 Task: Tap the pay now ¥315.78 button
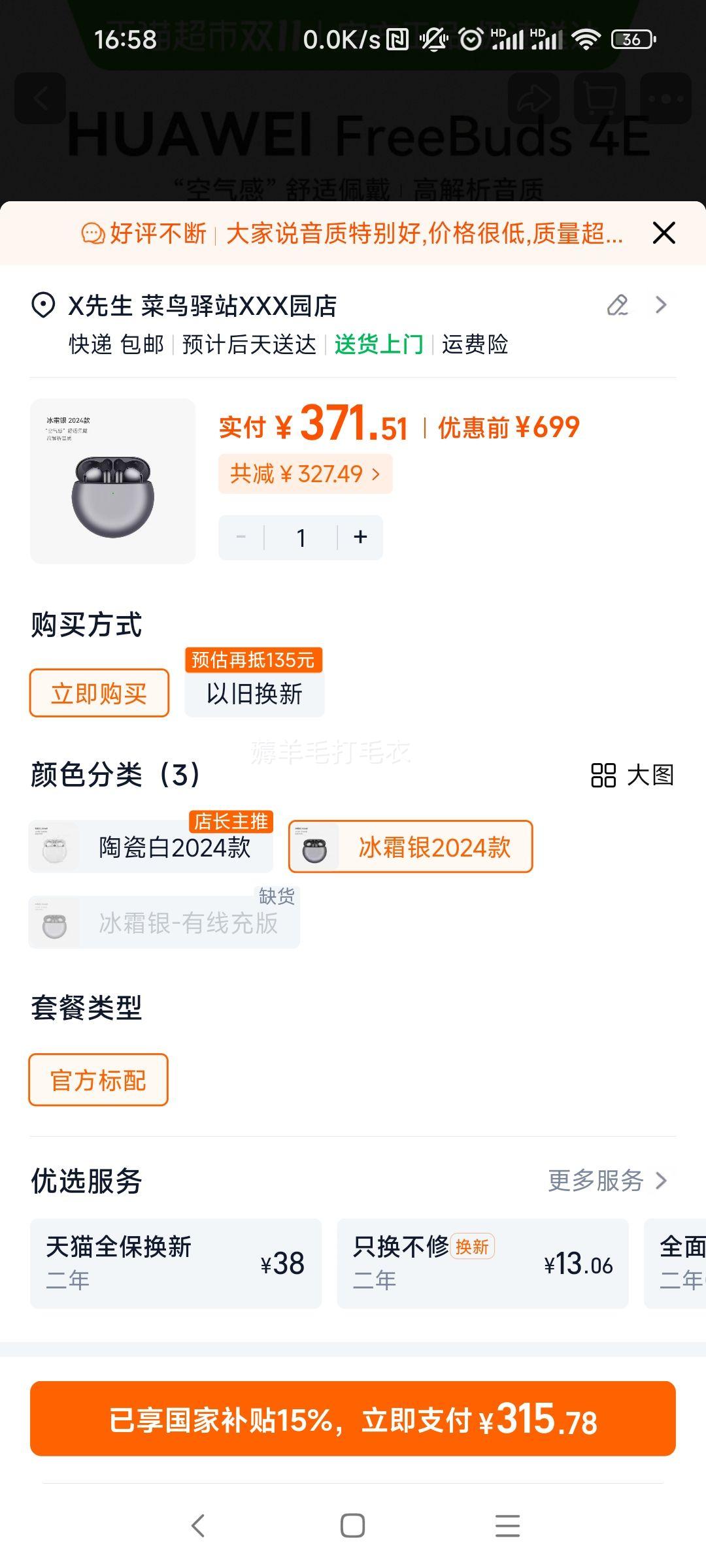pyautogui.click(x=353, y=1418)
